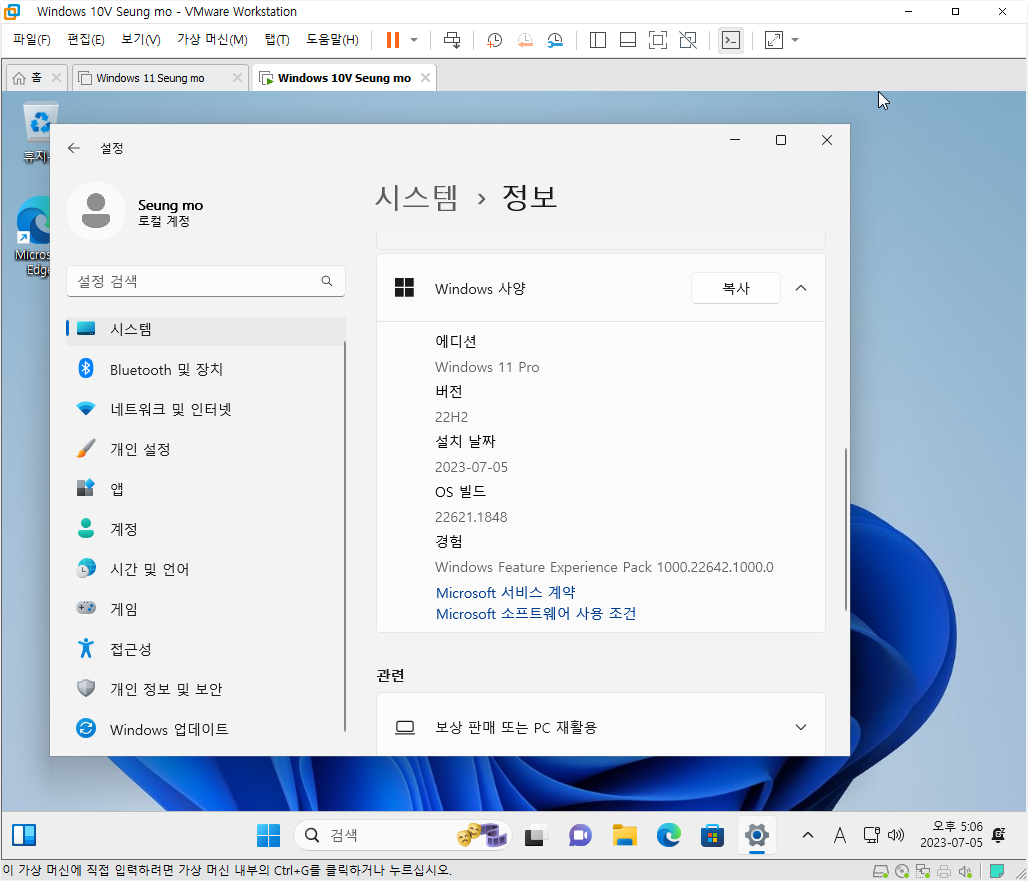Open Task View on taskbar
1028x881 pixels.
click(x=535, y=835)
